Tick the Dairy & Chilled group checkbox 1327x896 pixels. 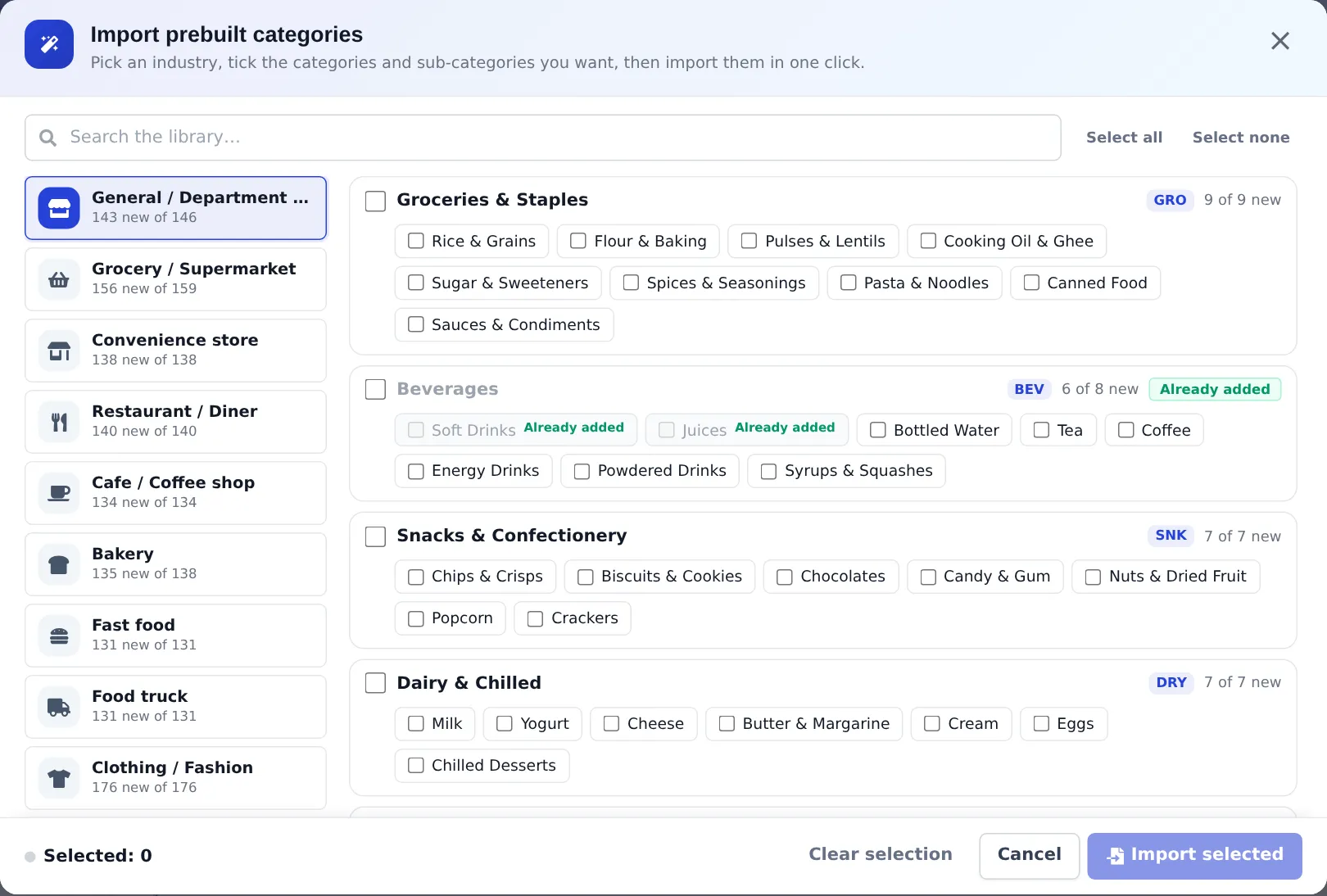[x=375, y=683]
